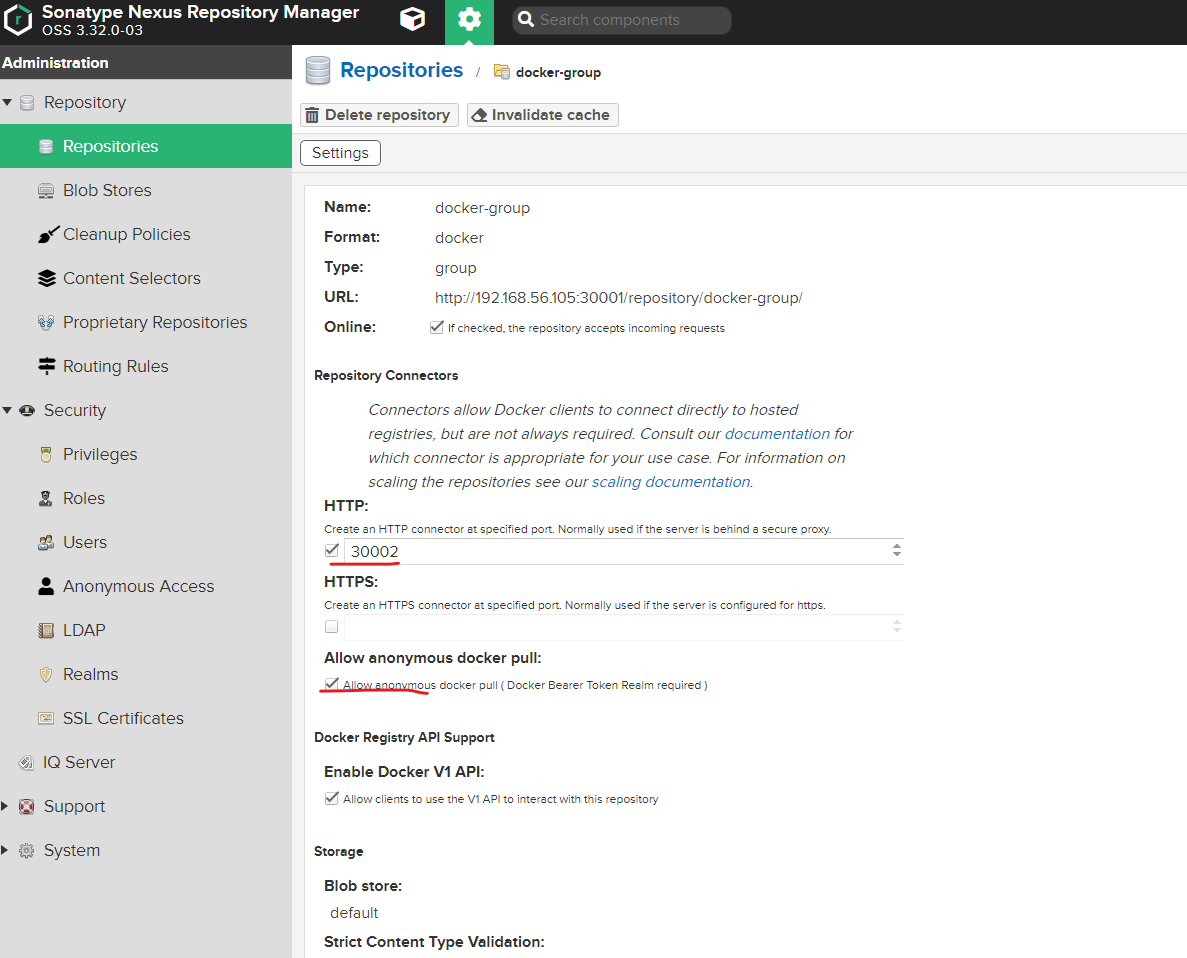Click the Anonymous Access person icon
The width and height of the screenshot is (1187, 958).
46,586
